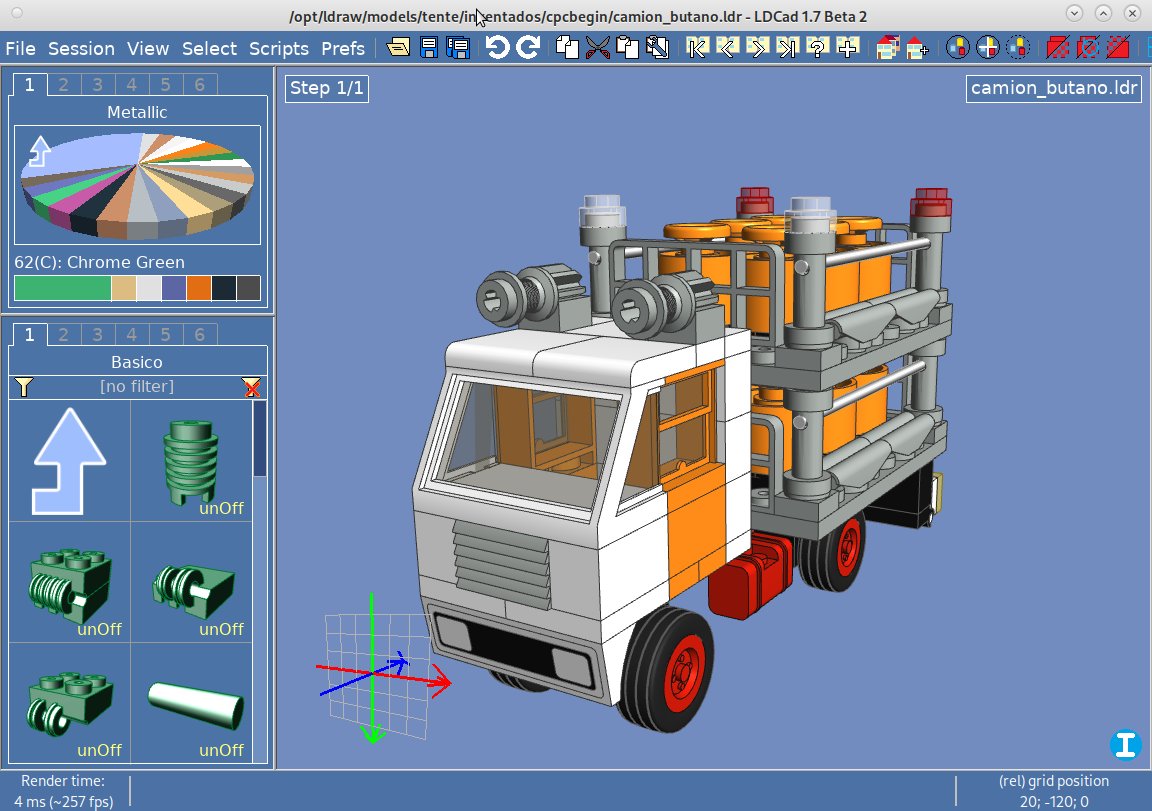Select the purple-blue color swatch
Viewport: 1152px width, 811px height.
tap(174, 288)
